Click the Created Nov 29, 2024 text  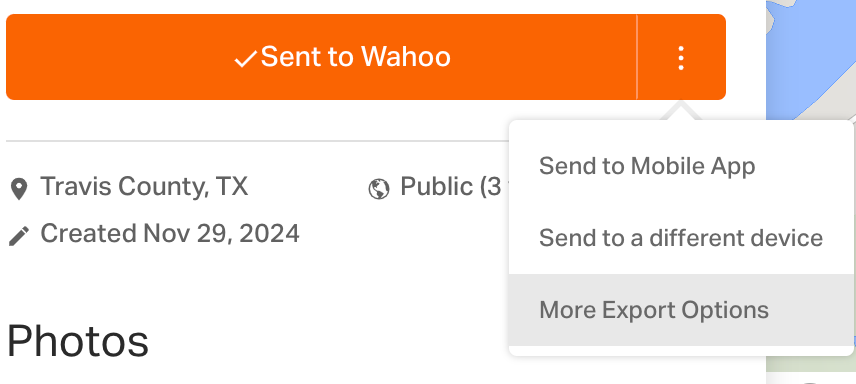(x=170, y=234)
